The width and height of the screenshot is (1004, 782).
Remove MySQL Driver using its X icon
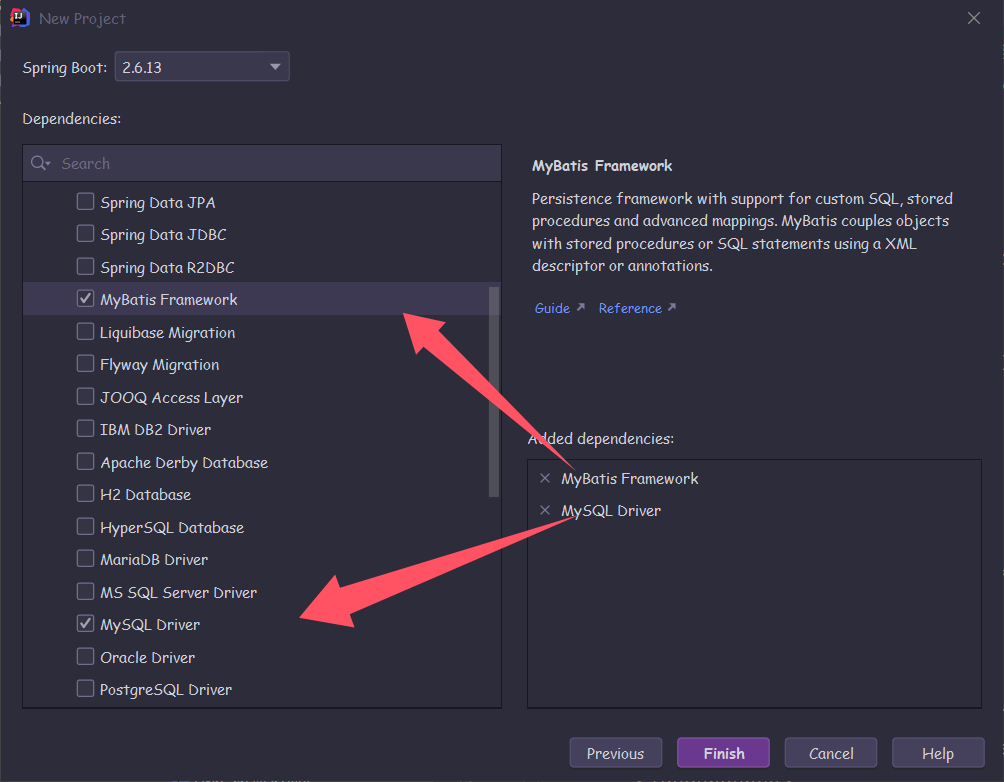pos(545,510)
